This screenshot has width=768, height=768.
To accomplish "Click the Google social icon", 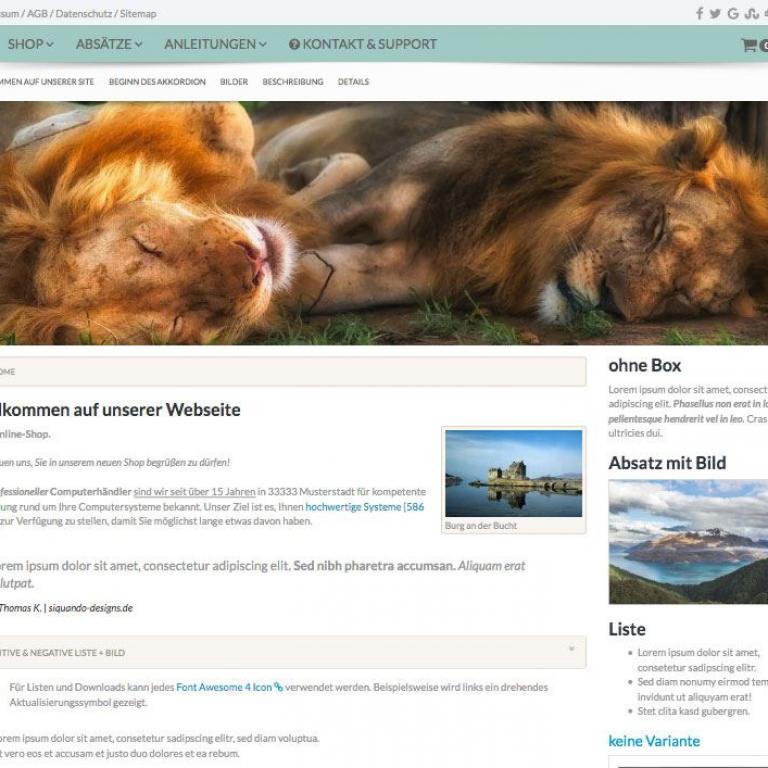I will click(x=733, y=14).
